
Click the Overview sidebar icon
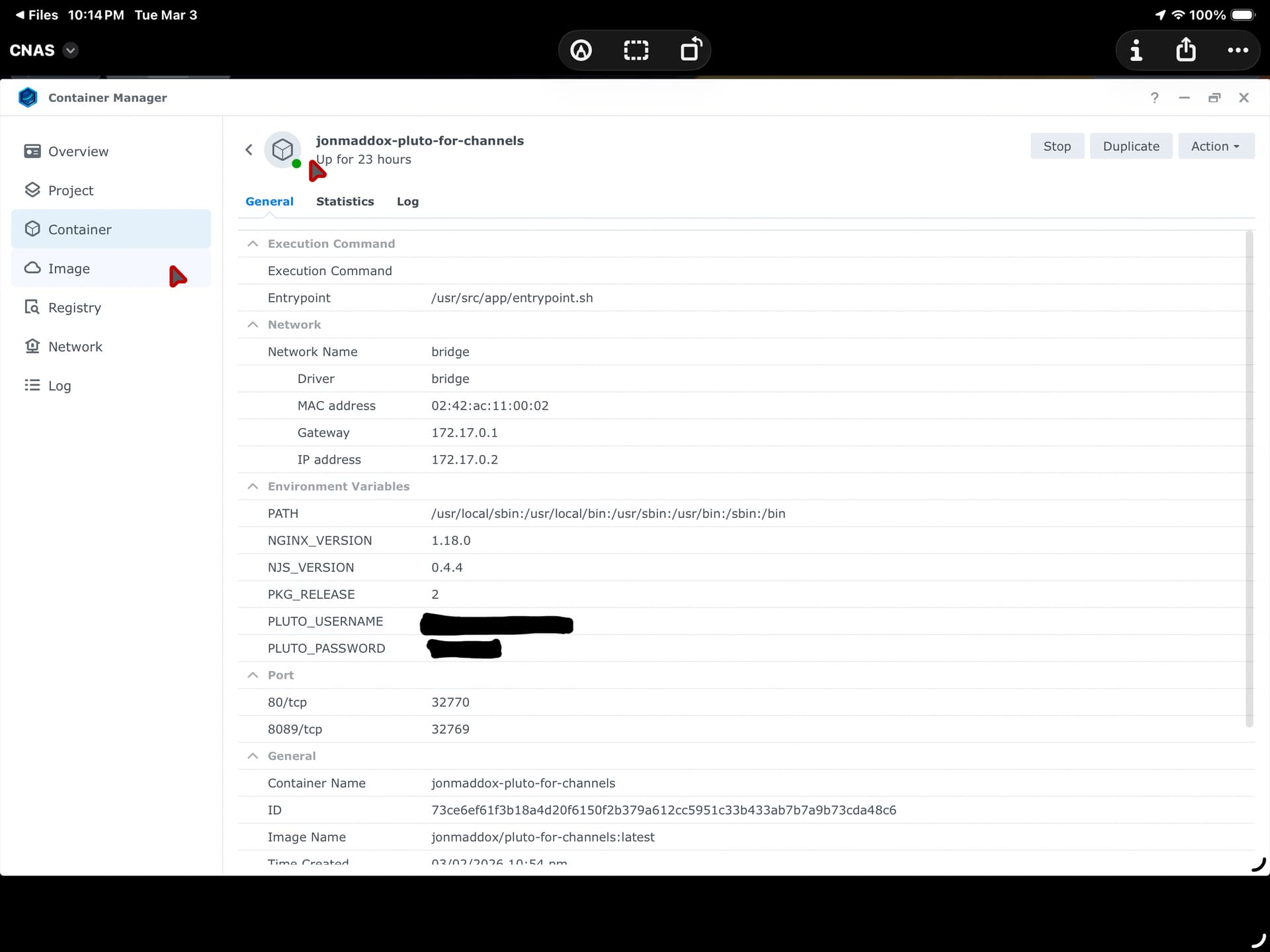pyautogui.click(x=32, y=151)
